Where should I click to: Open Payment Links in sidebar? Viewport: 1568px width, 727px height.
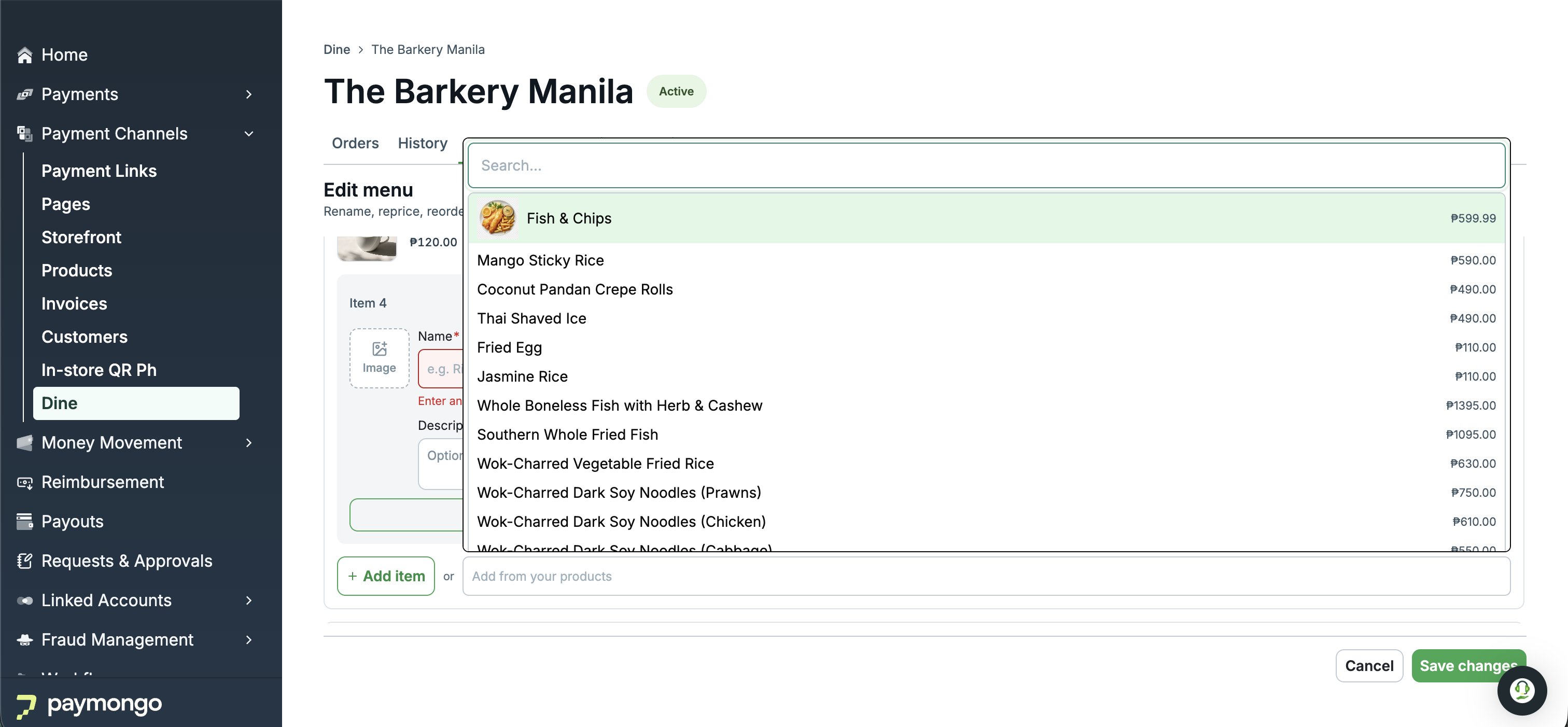tap(99, 171)
